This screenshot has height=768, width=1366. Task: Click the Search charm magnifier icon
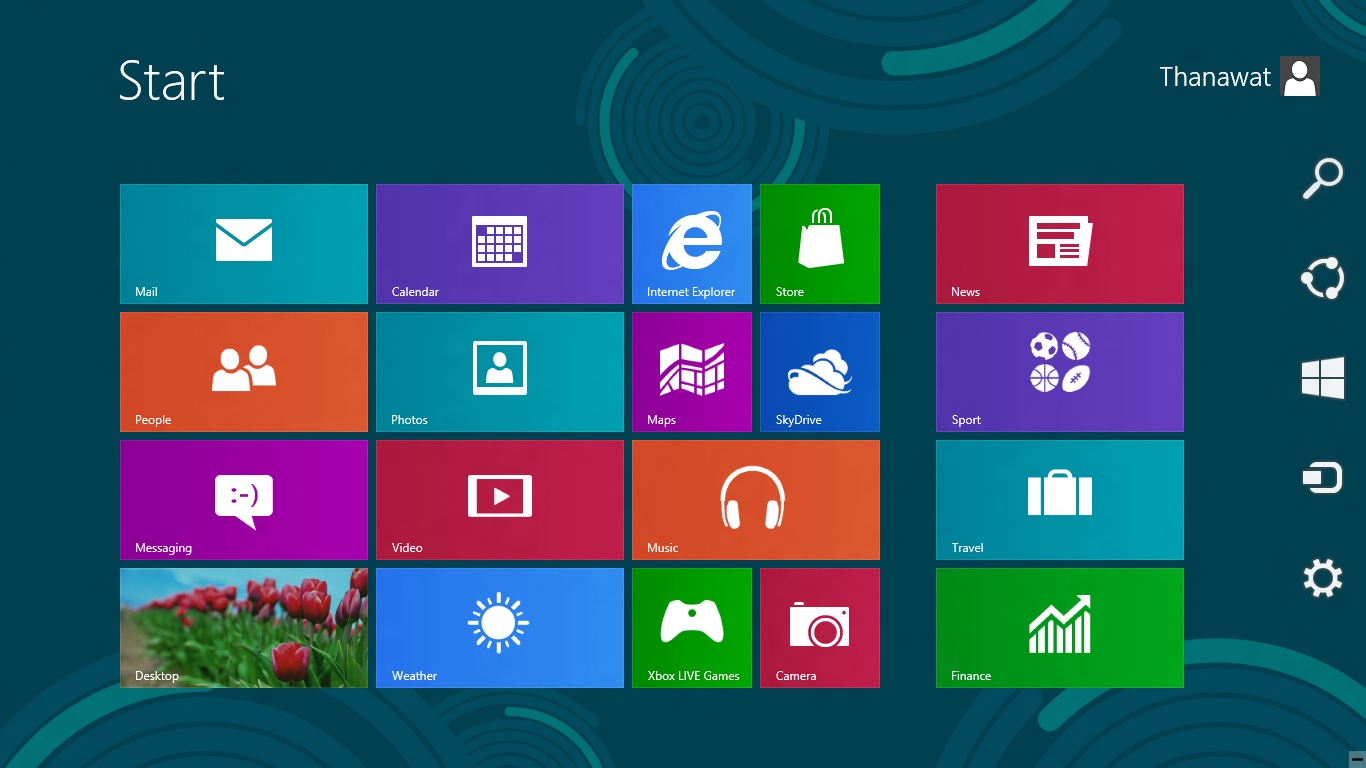tap(1322, 178)
